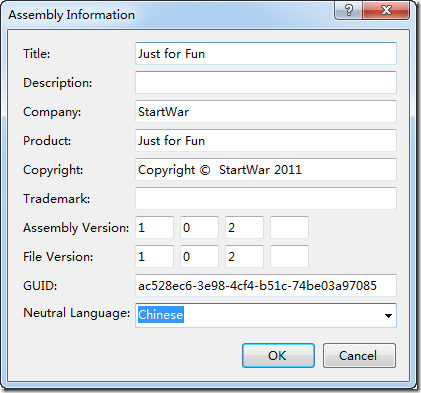421x393 pixels.
Task: Click File Version major number box
Action: coord(154,256)
